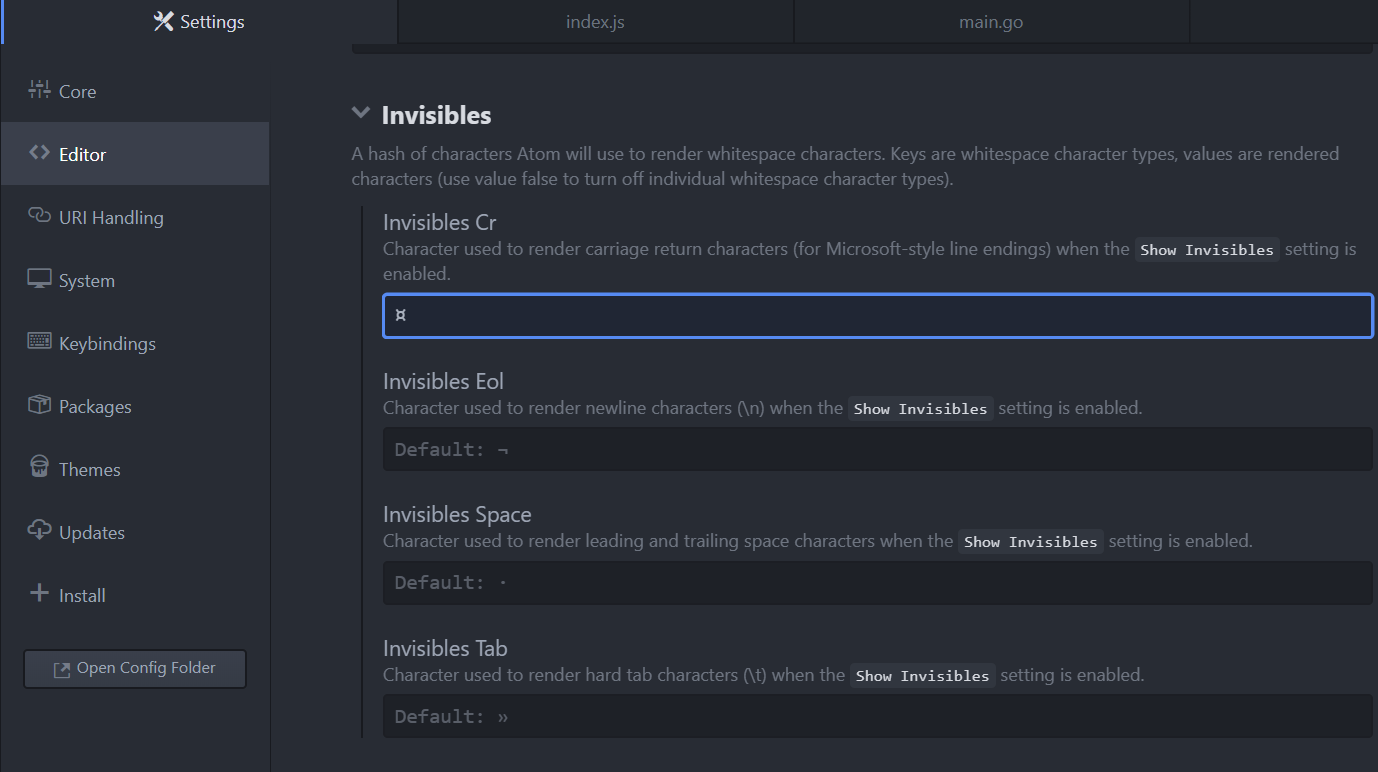Click the Invisibles Tab label
The image size is (1378, 772).
point(445,648)
